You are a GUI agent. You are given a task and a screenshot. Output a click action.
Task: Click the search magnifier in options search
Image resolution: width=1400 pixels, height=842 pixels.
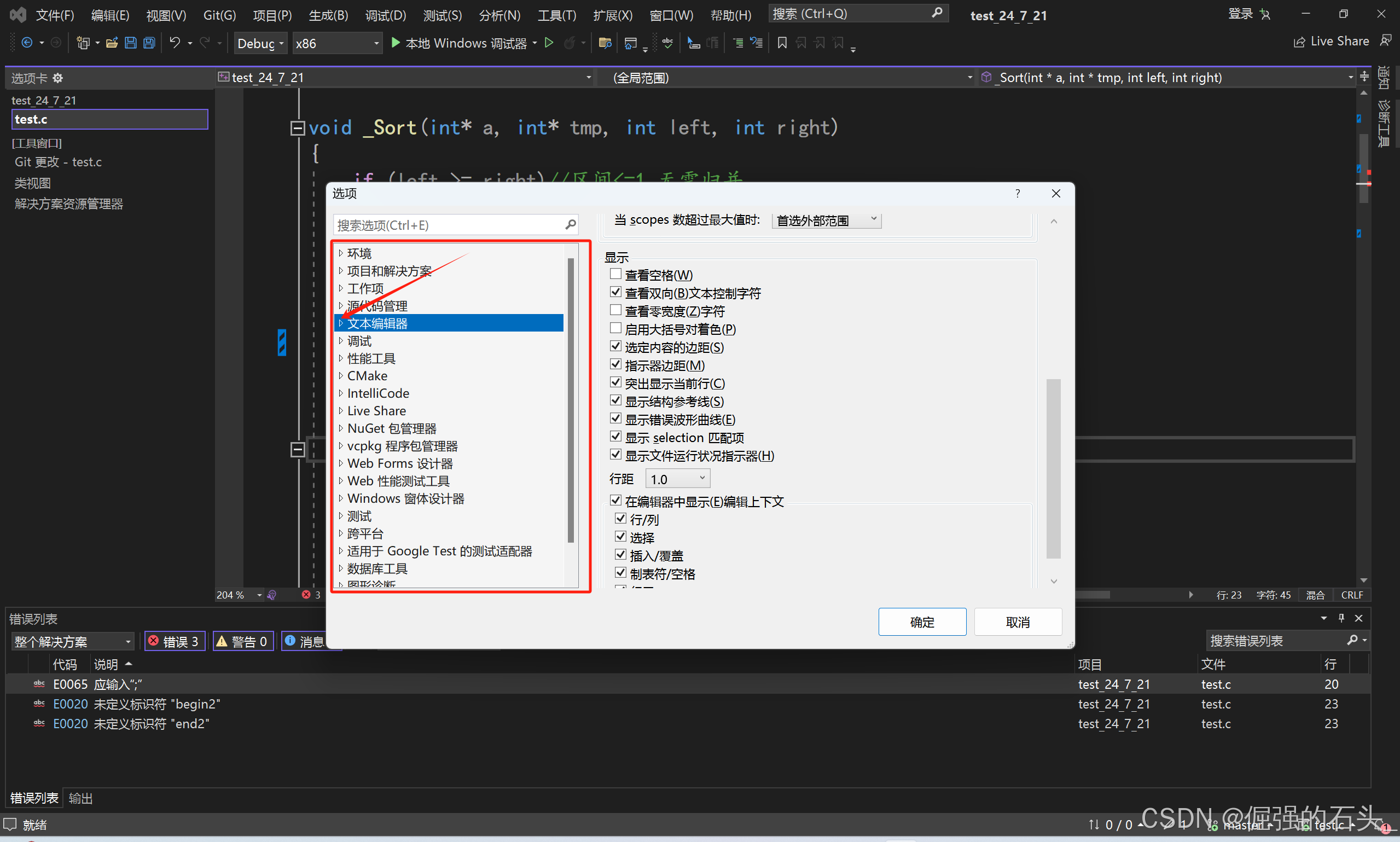pos(571,225)
